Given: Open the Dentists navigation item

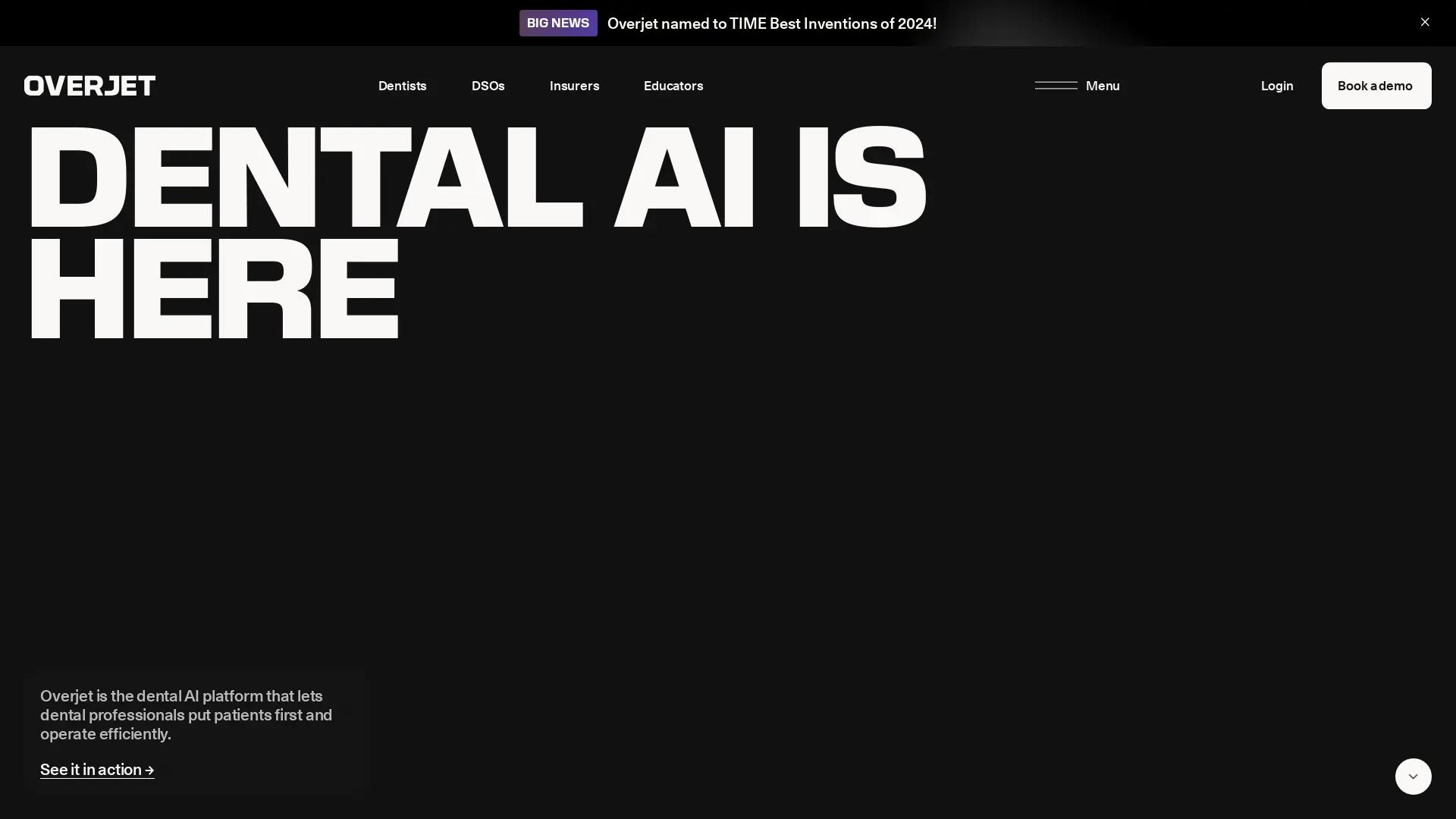Looking at the screenshot, I should tap(402, 86).
